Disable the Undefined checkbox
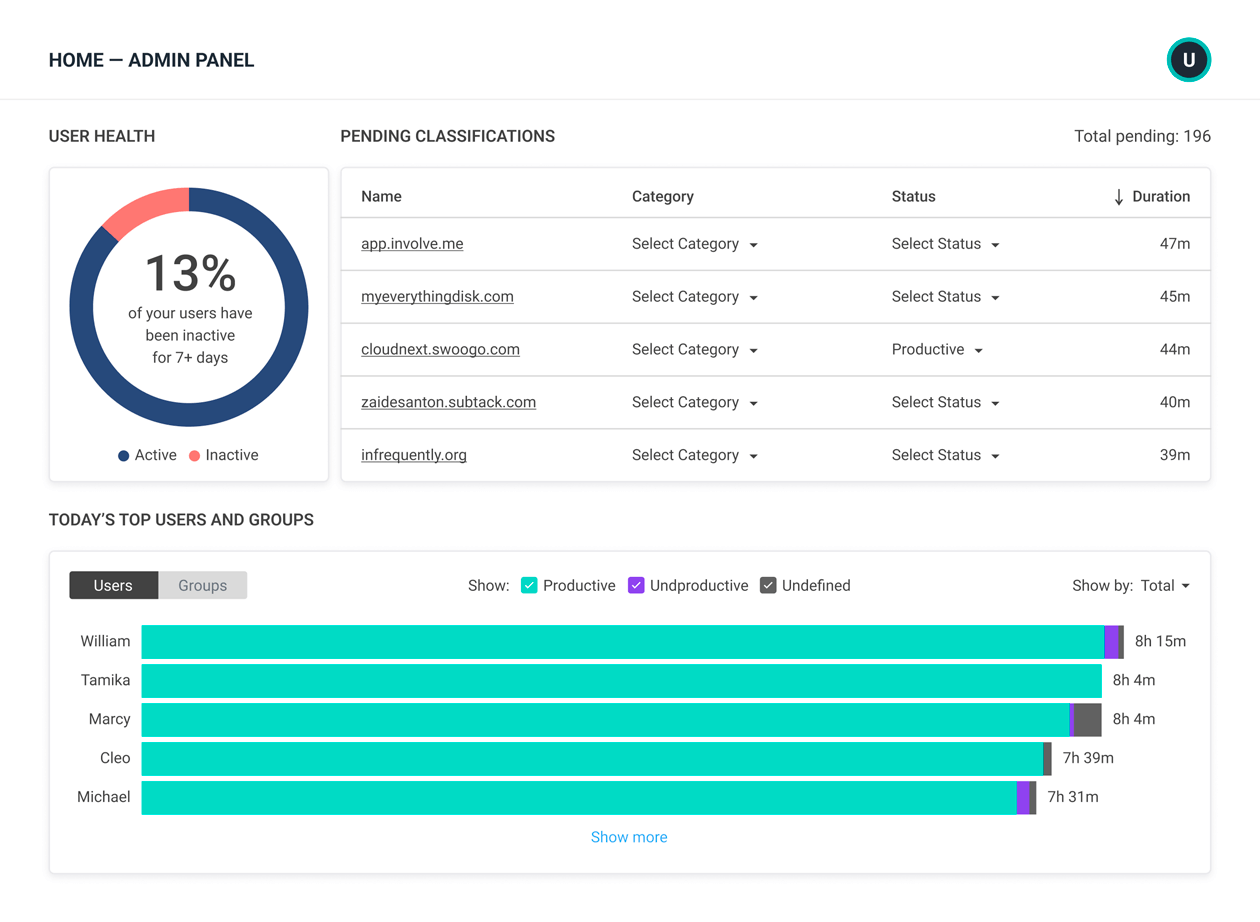Screen dimensions: 1260x922 tap(768, 586)
